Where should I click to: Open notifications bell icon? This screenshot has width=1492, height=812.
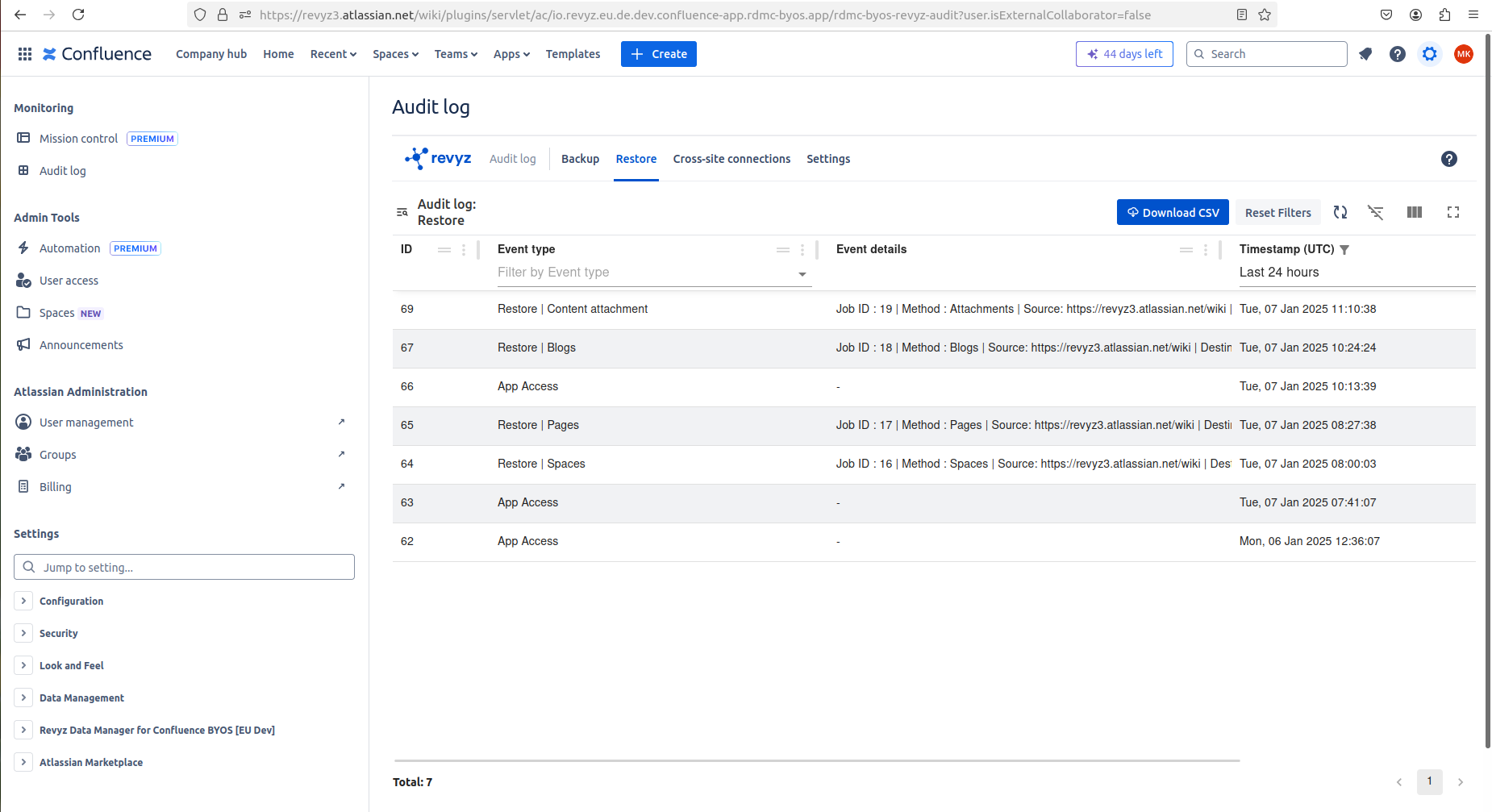point(1365,54)
